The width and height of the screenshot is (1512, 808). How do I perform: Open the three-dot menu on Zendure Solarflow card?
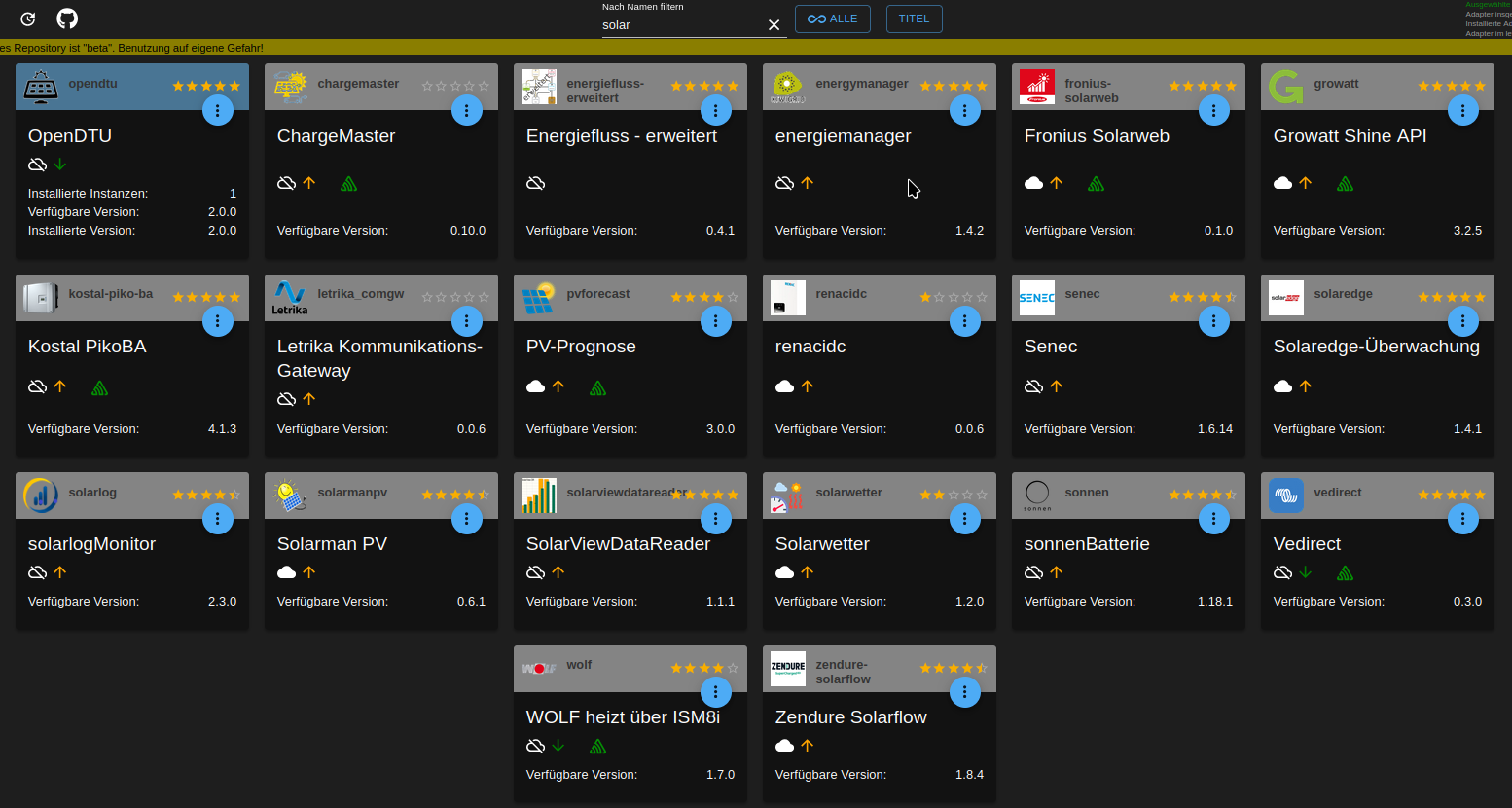coord(965,691)
